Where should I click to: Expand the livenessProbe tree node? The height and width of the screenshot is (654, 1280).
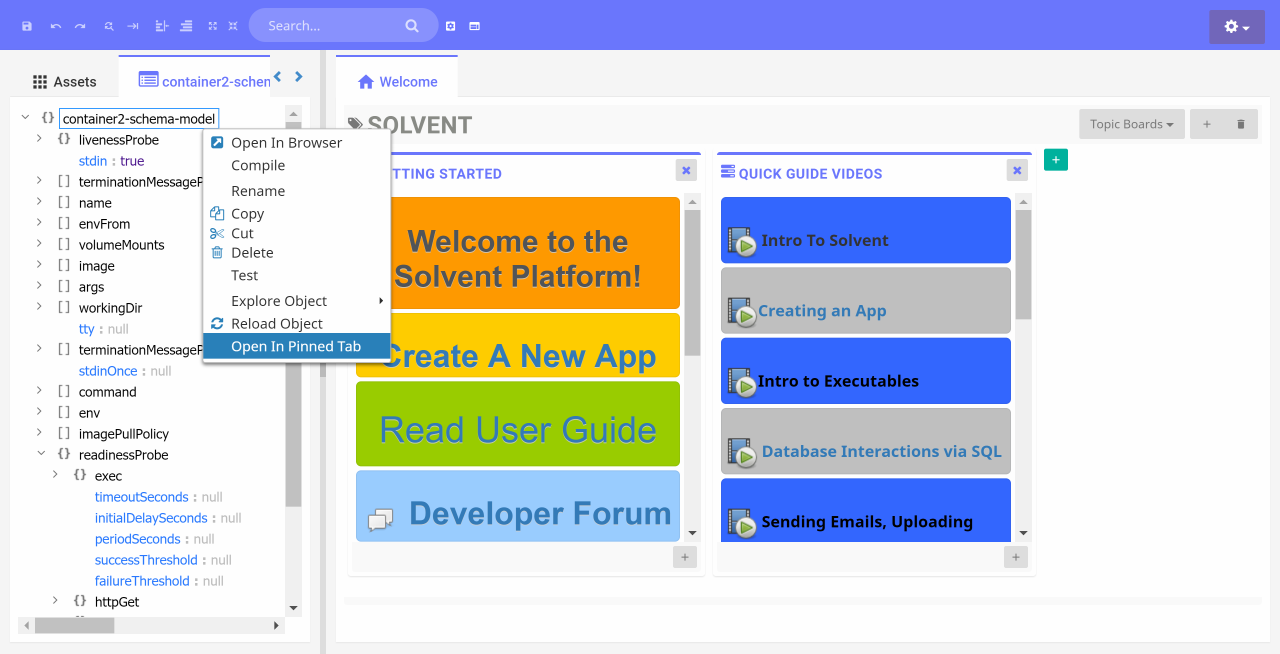40,140
